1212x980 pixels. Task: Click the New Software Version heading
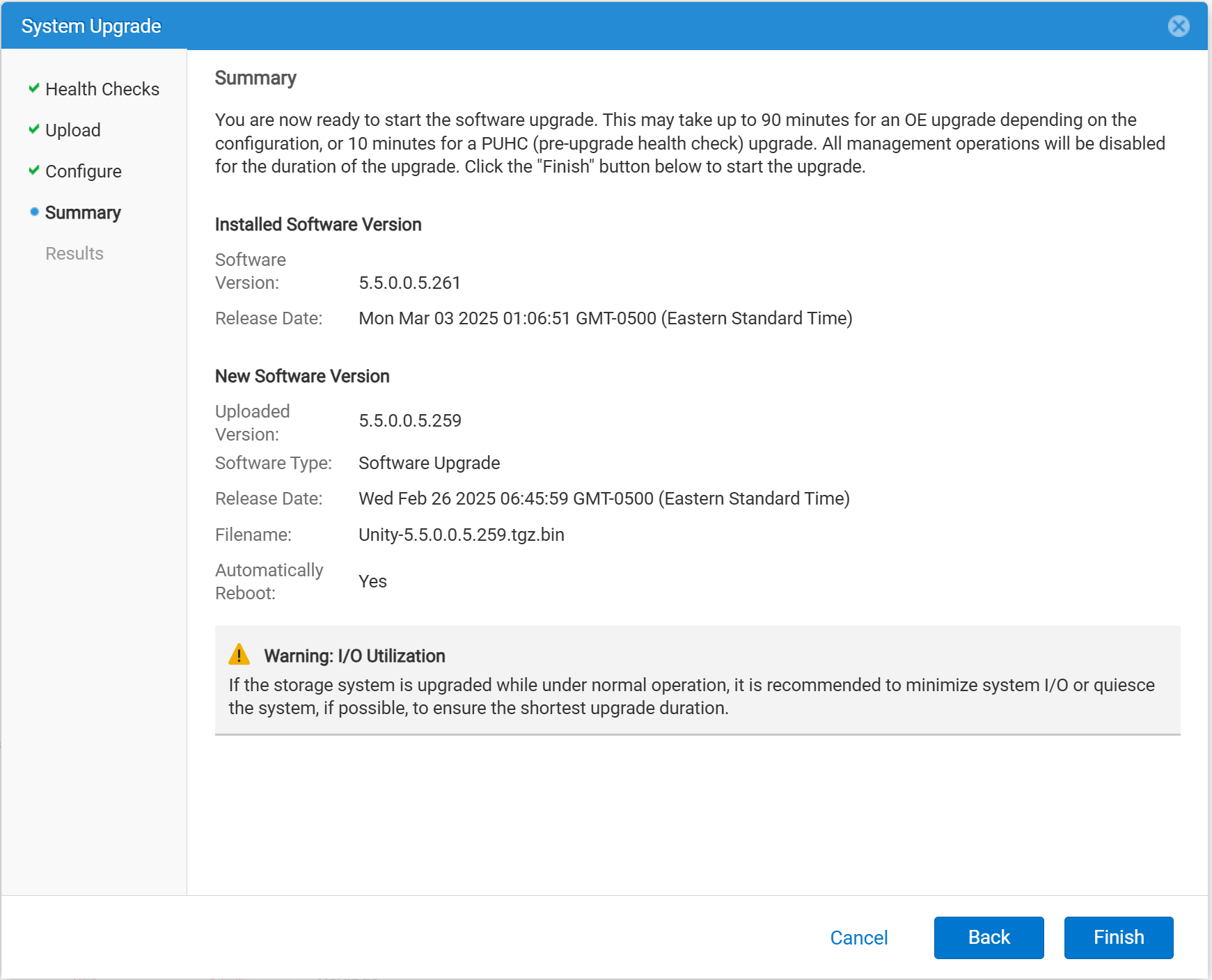point(301,376)
